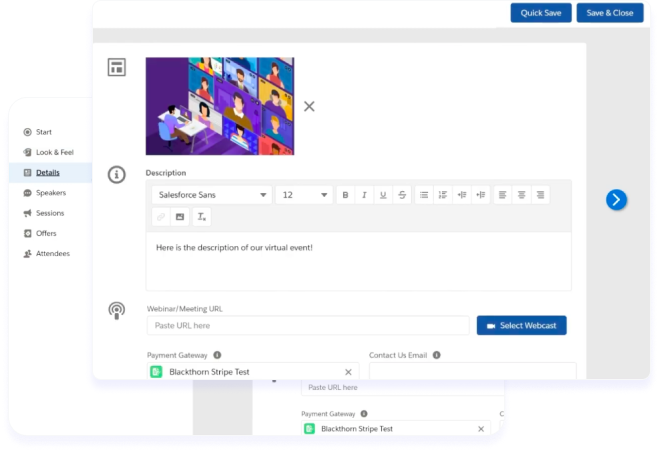Viewport: 659px width, 452px height.
Task: Click the Select Webcast button
Action: [522, 325]
